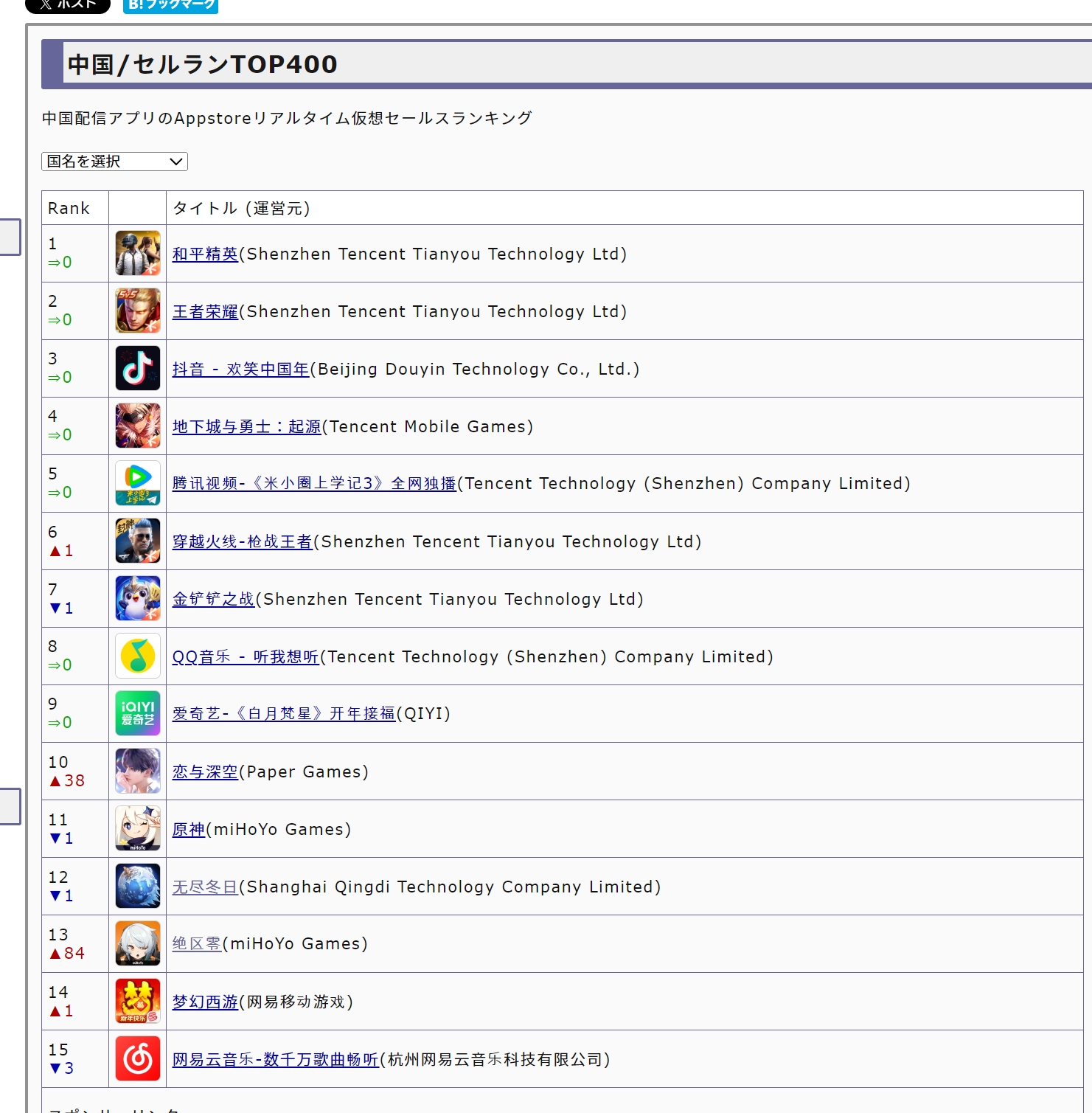The height and width of the screenshot is (1113, 1092).
Task: Click the Douyin app icon
Action: (x=138, y=368)
